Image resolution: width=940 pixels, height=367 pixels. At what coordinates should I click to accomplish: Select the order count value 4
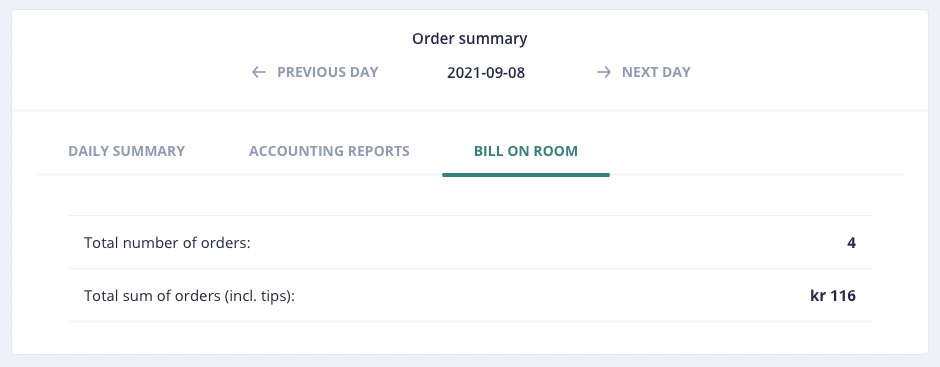[x=851, y=243]
